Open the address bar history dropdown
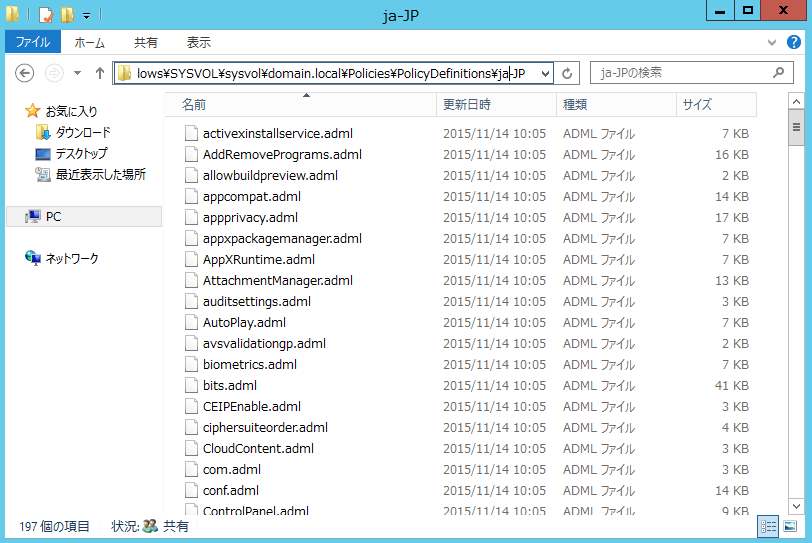This screenshot has width=812, height=543. coord(545,73)
